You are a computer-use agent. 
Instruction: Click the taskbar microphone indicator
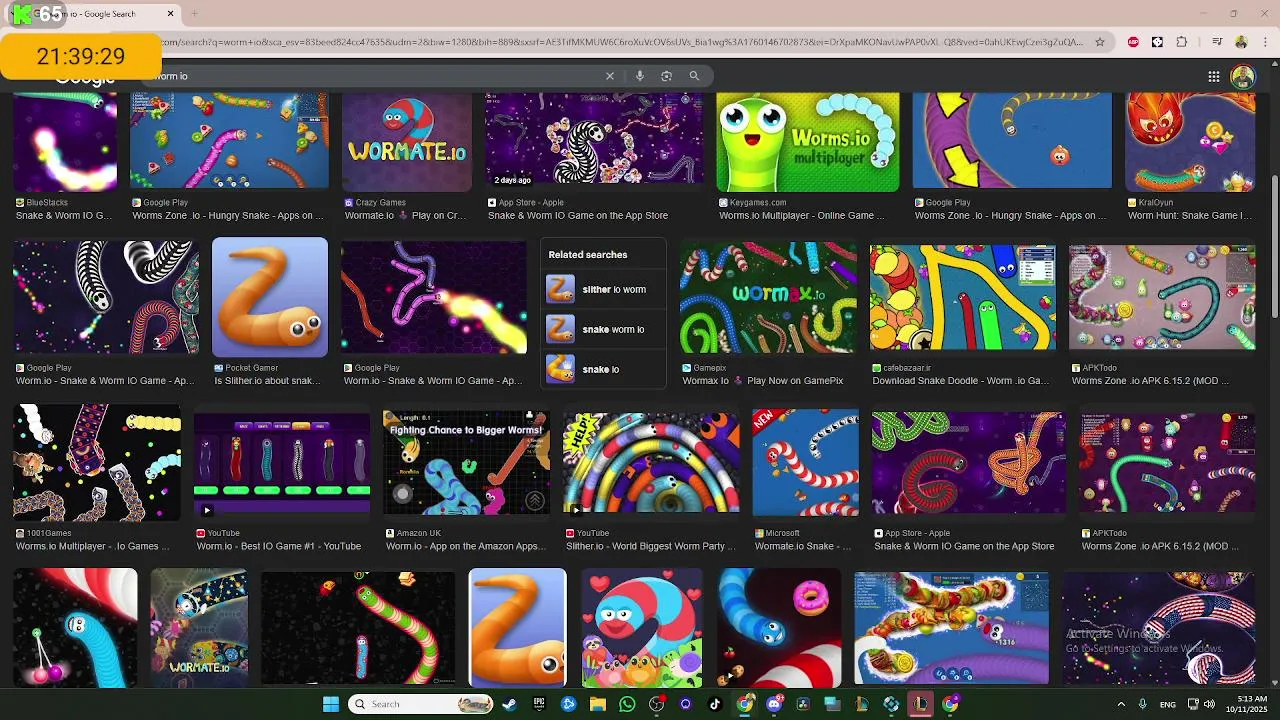click(x=1143, y=704)
